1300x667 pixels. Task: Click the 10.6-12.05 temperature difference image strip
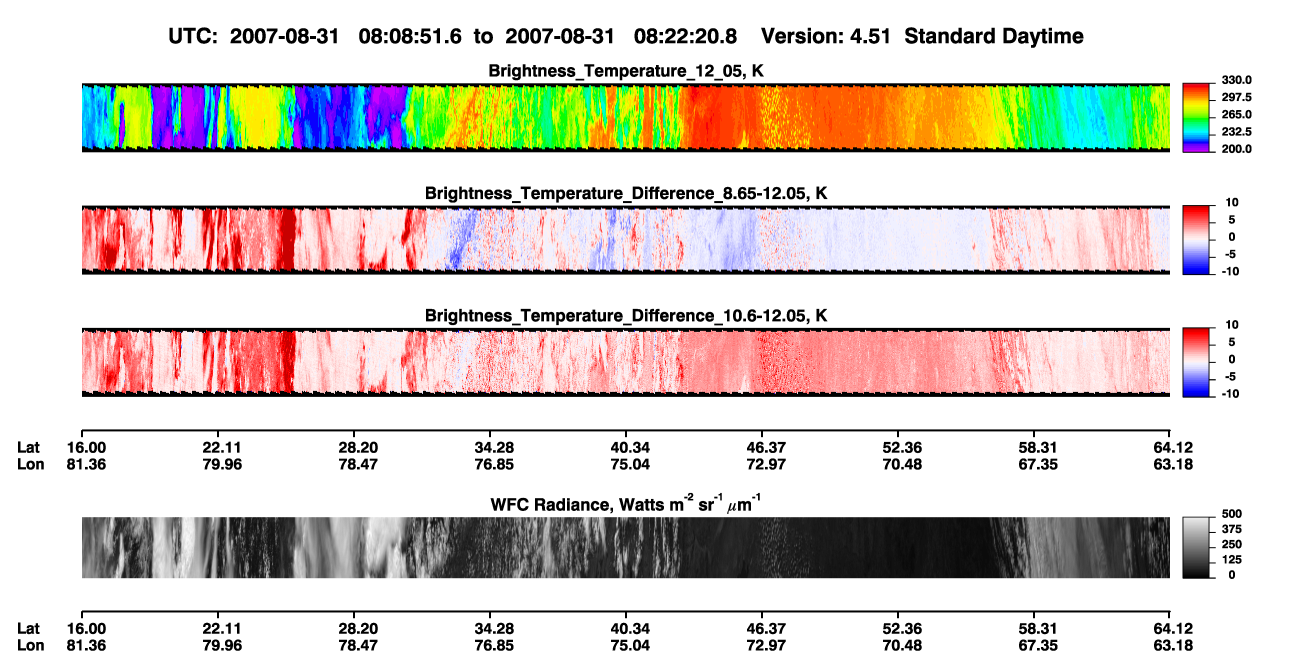(625, 363)
